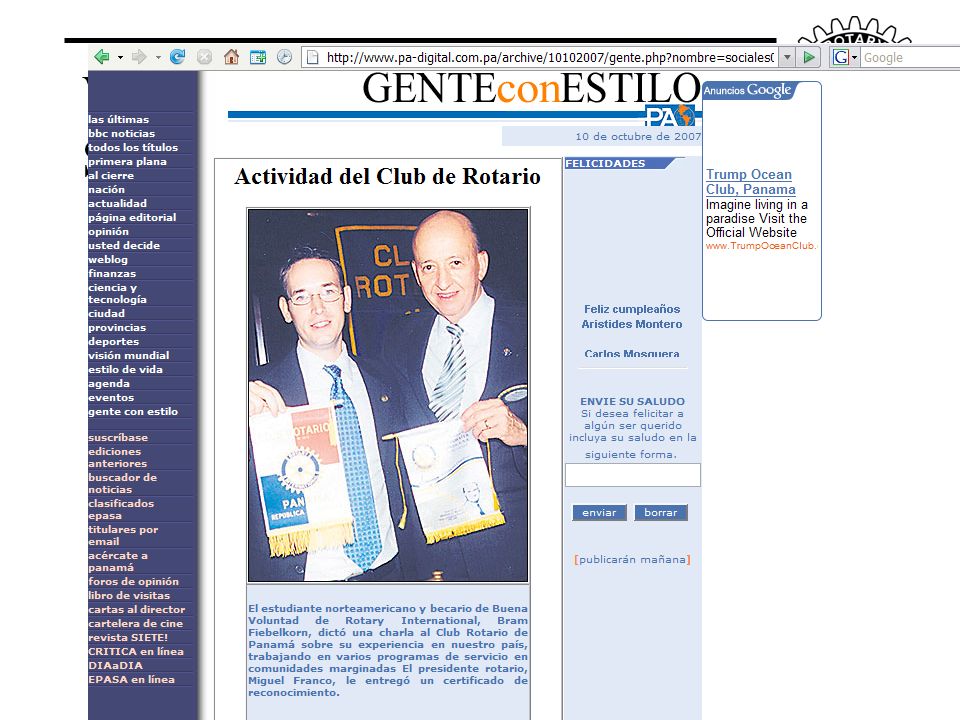This screenshot has height=720, width=960.
Task: Click the www.TrumpOceanClub ad URL
Action: point(761,246)
